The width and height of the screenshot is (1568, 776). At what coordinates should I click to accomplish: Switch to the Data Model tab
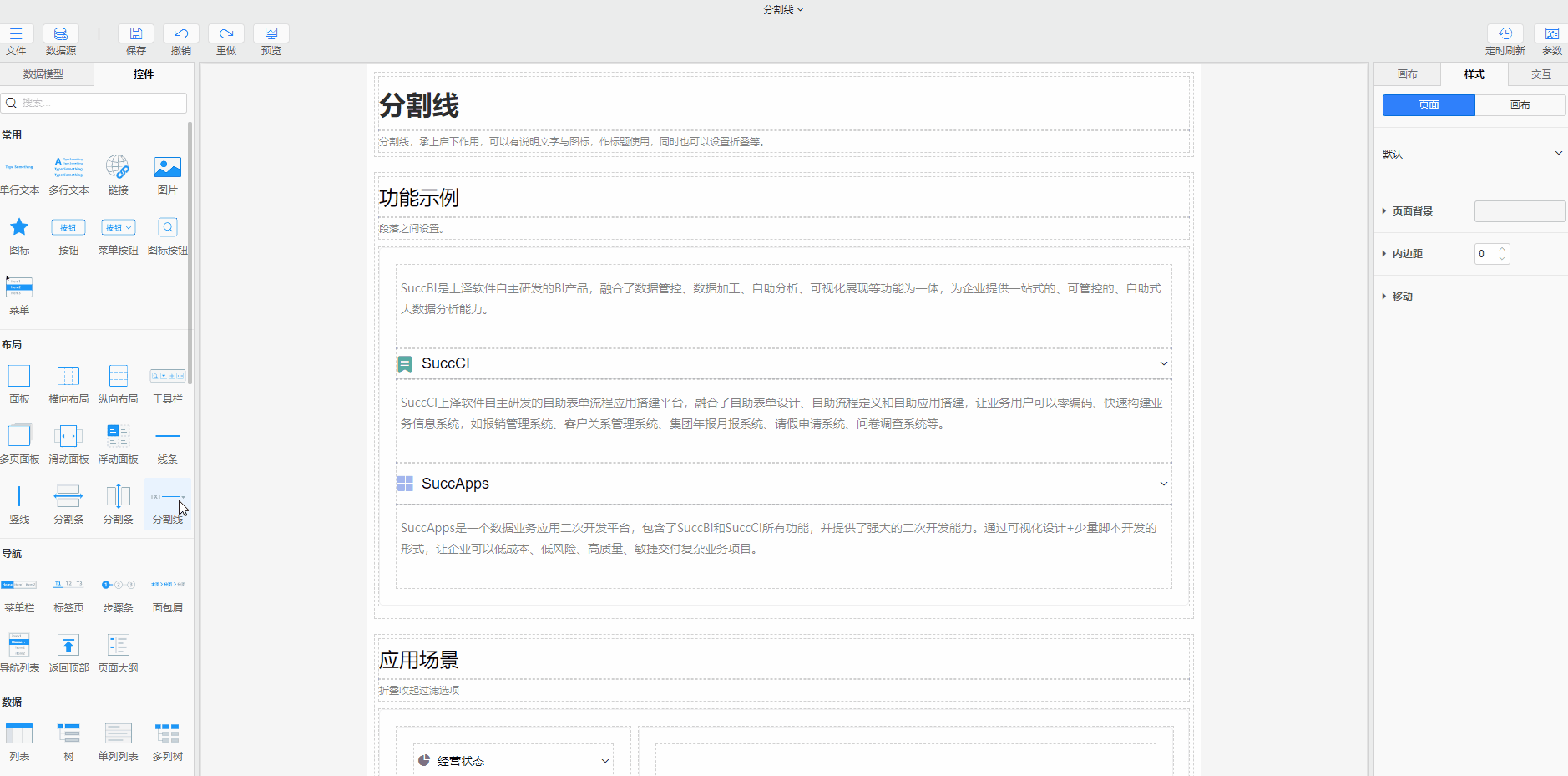(43, 74)
